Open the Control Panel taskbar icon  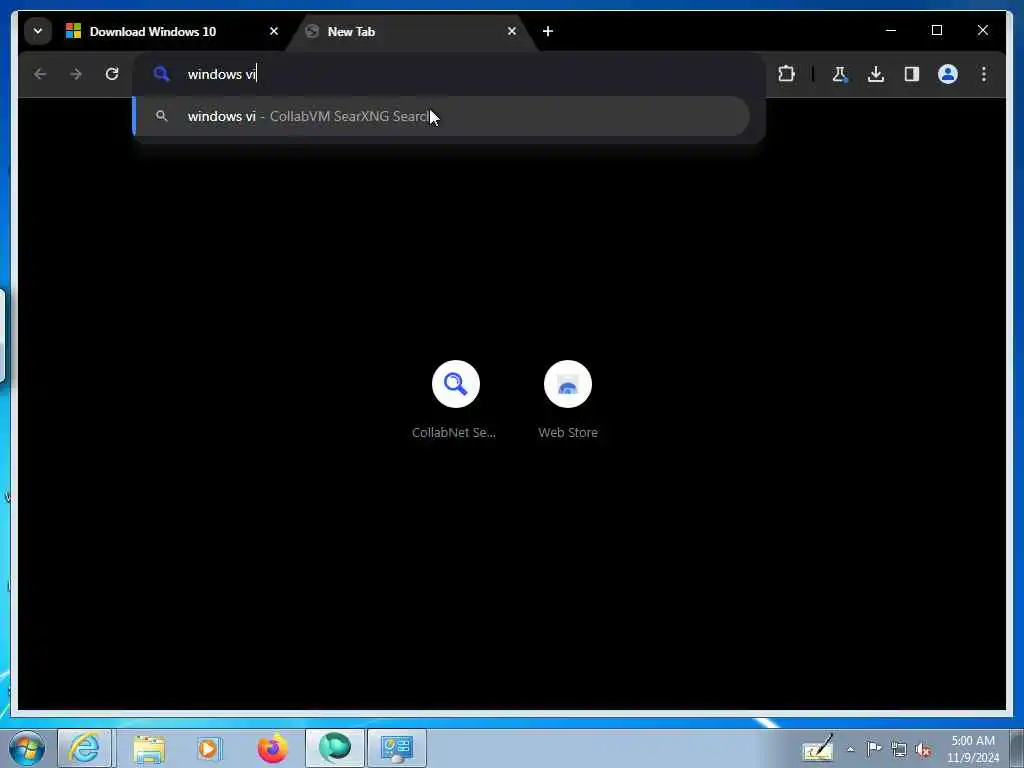(396, 748)
